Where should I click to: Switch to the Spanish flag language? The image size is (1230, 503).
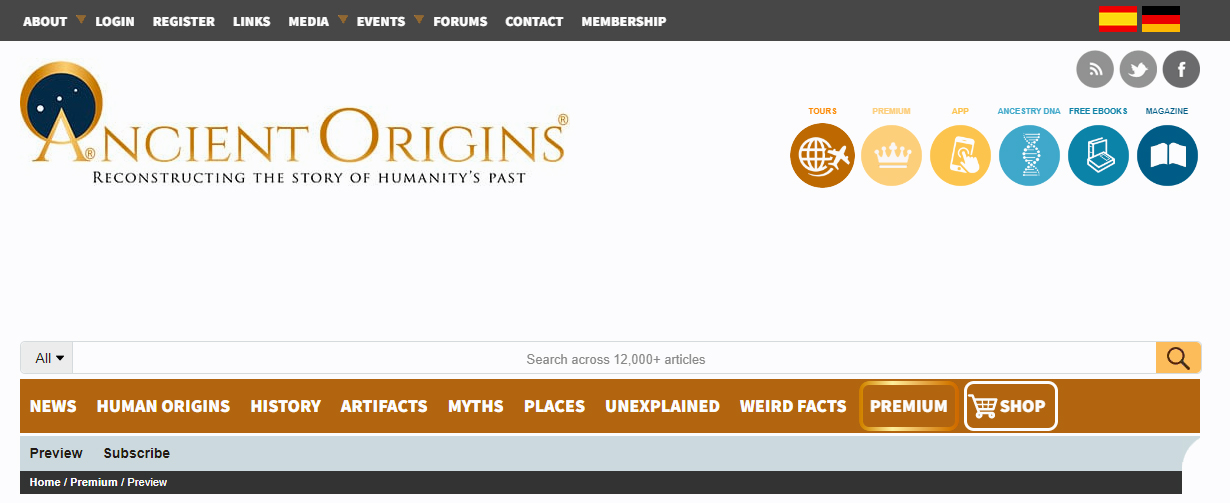pos(1117,19)
